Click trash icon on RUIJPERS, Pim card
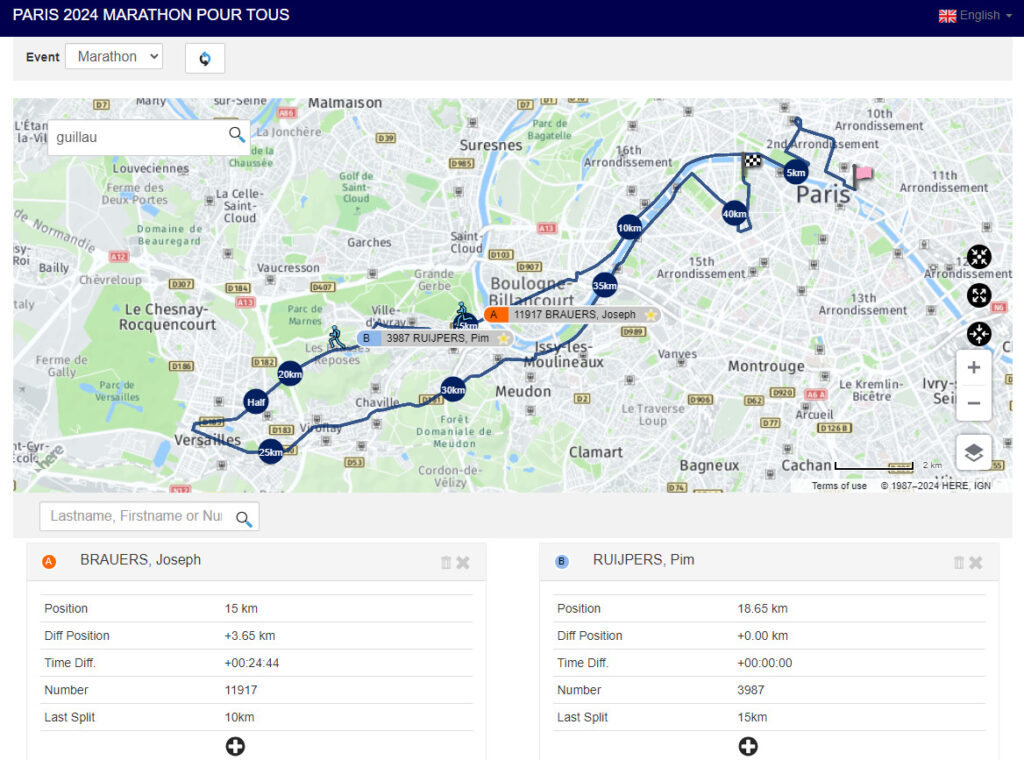The width and height of the screenshot is (1024, 760). point(958,563)
